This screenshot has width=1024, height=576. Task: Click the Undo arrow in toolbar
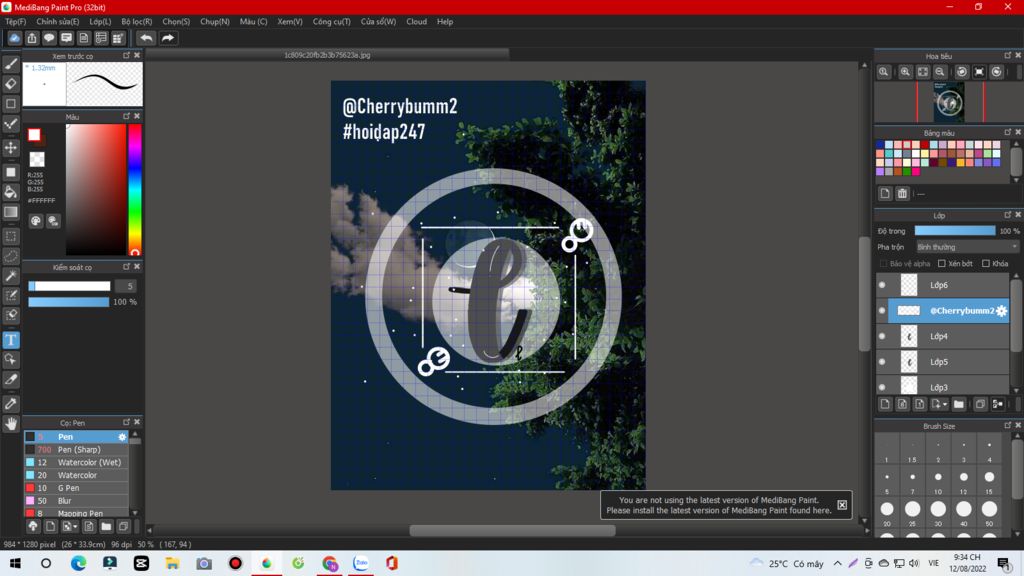coord(146,38)
